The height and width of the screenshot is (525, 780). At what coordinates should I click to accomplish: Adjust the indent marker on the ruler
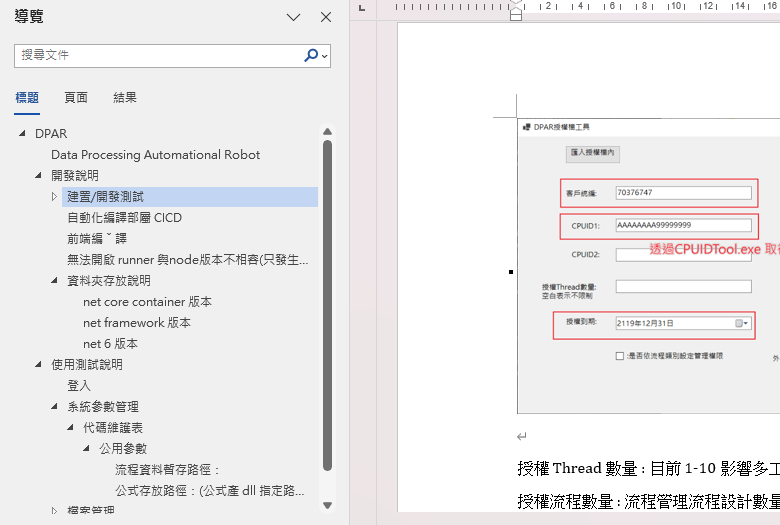516,10
